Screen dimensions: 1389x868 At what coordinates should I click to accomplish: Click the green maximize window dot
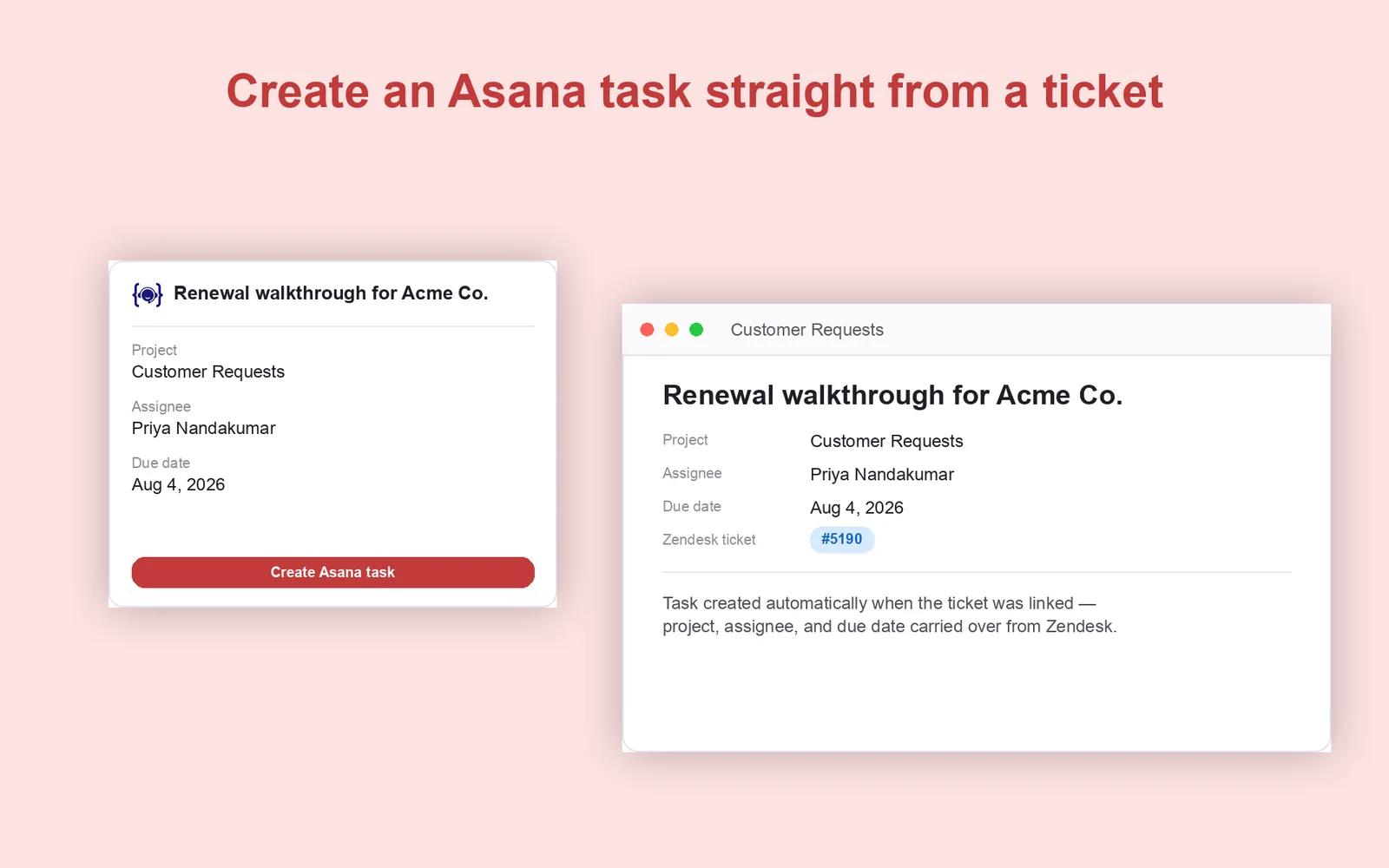pyautogui.click(x=696, y=330)
